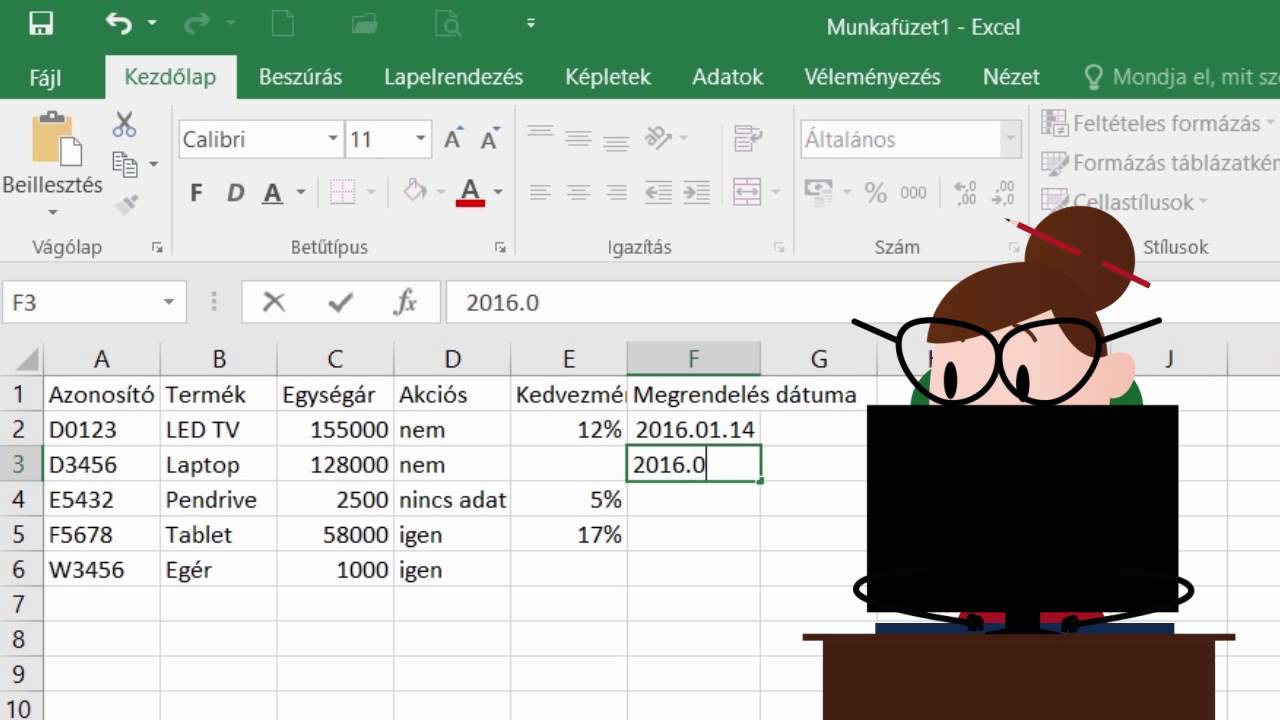
Task: Click the Copy icon in Vágólap group
Action: pos(124,163)
